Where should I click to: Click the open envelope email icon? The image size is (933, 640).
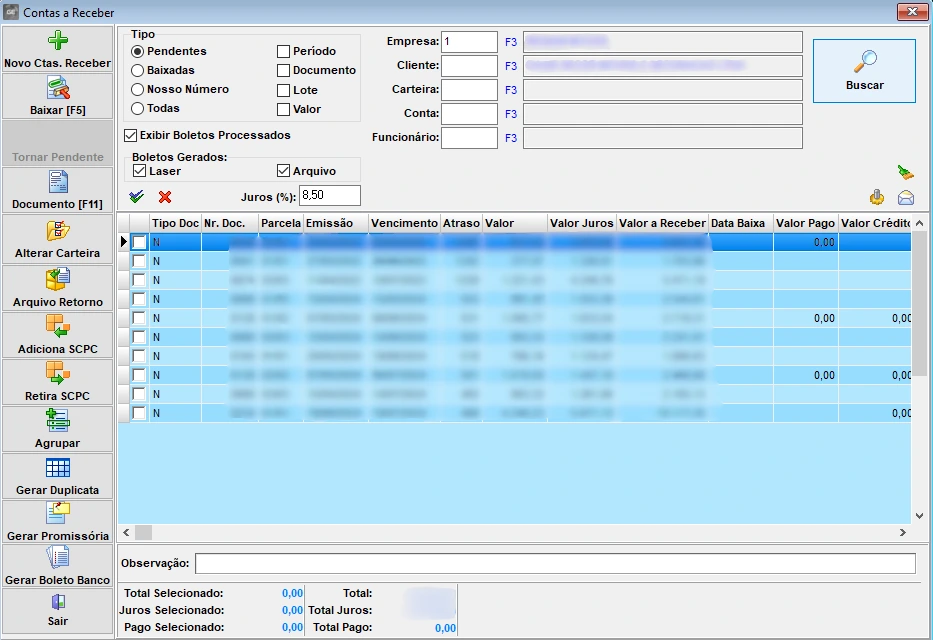click(x=906, y=197)
